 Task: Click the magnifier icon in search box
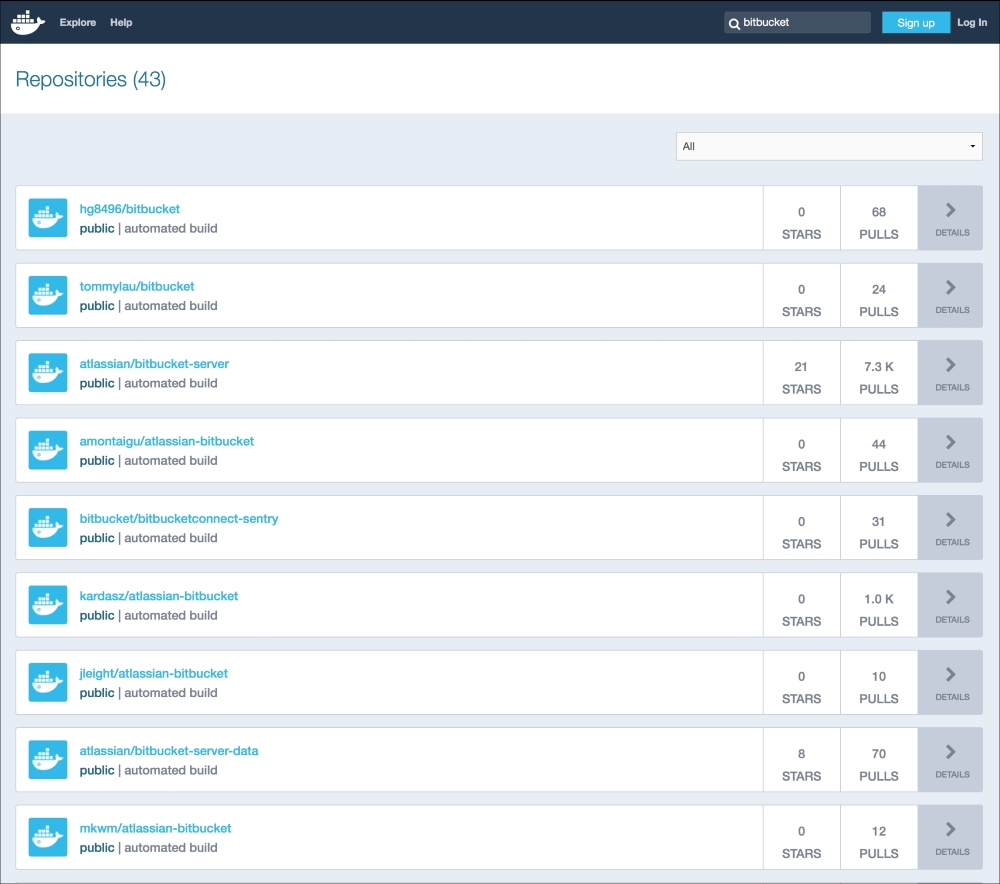[735, 23]
